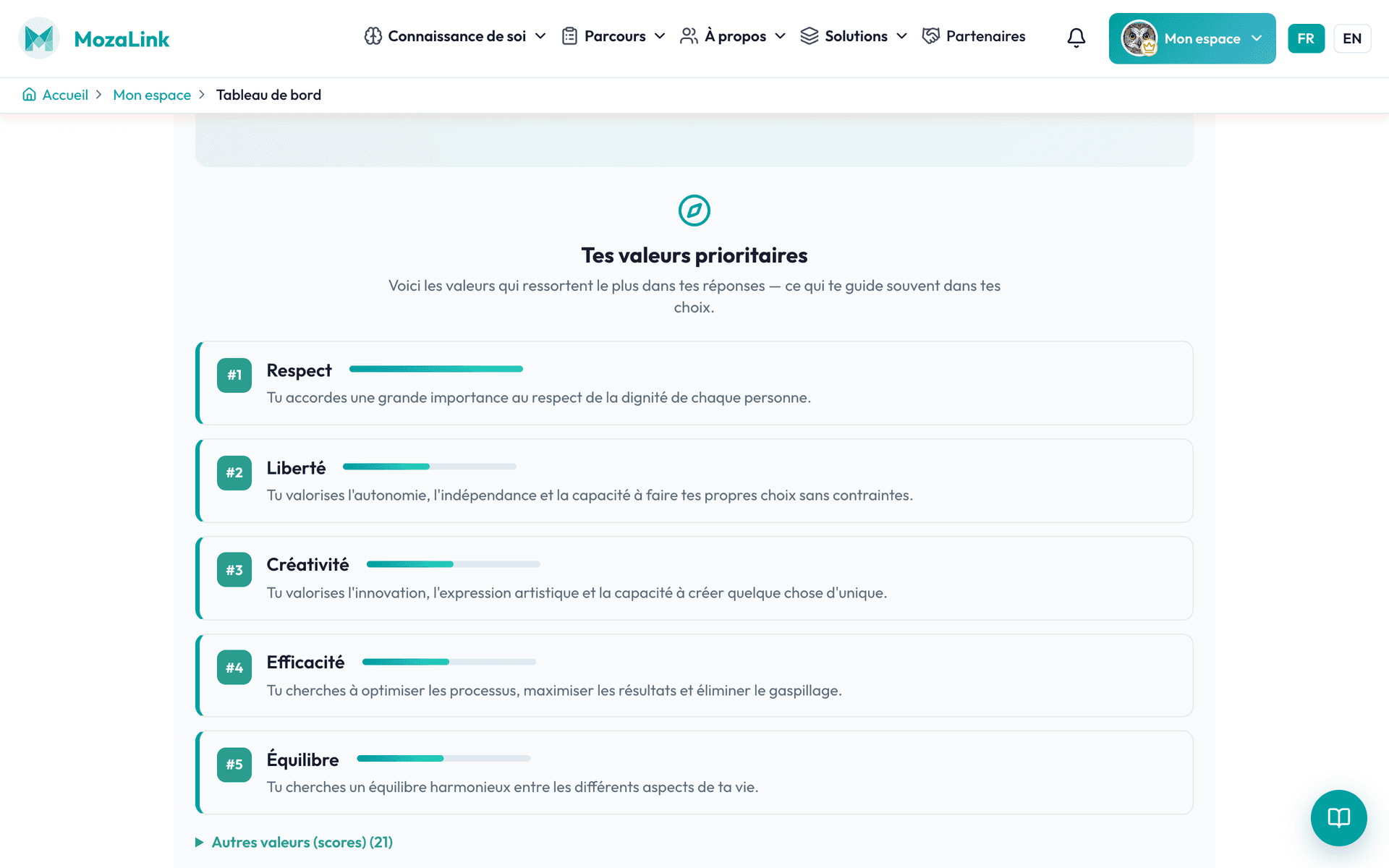The height and width of the screenshot is (868, 1389).
Task: Click the Respect description about dignité
Action: pyautogui.click(x=539, y=398)
